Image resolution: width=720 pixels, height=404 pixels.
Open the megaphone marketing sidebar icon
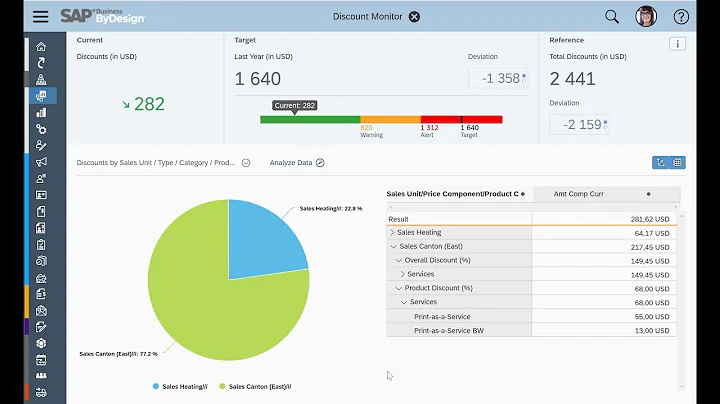point(41,162)
